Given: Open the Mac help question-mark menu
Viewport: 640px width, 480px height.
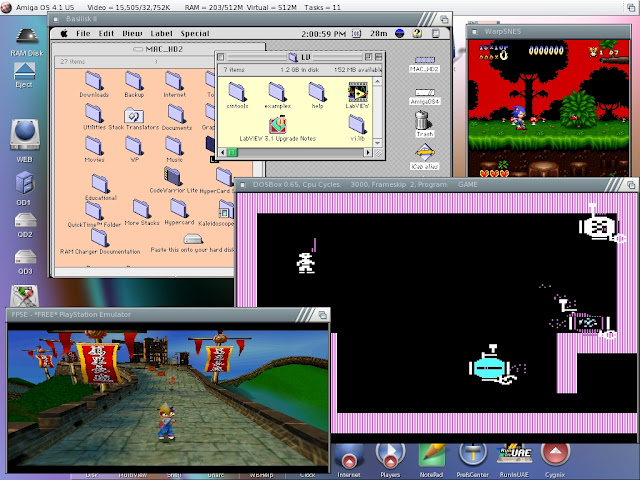Looking at the screenshot, I should 417,33.
